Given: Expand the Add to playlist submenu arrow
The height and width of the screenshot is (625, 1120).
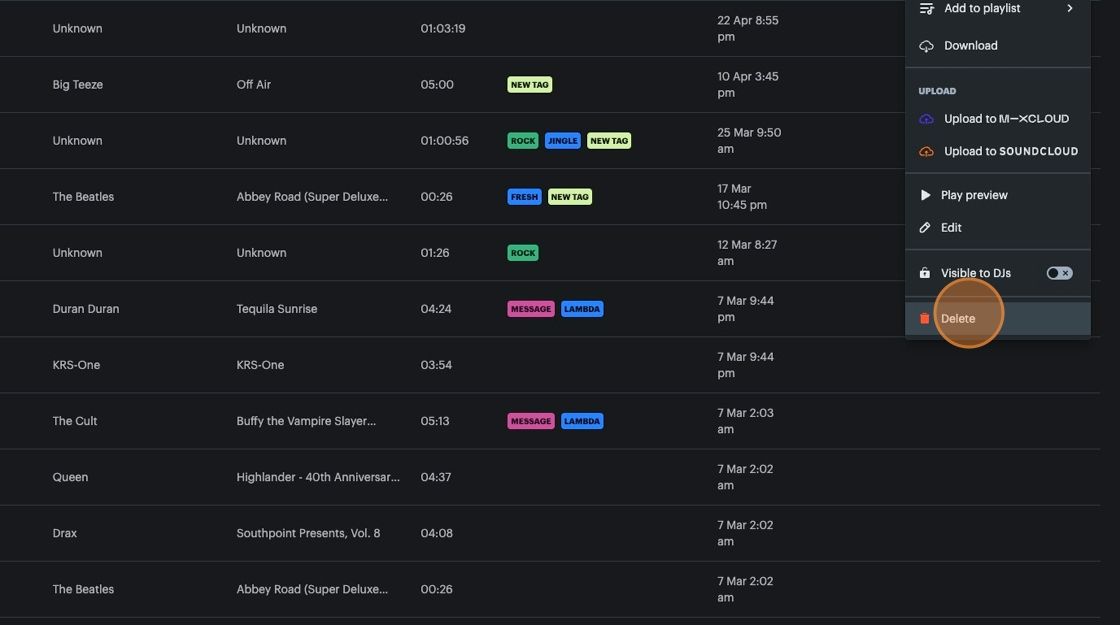Looking at the screenshot, I should tap(1070, 9).
